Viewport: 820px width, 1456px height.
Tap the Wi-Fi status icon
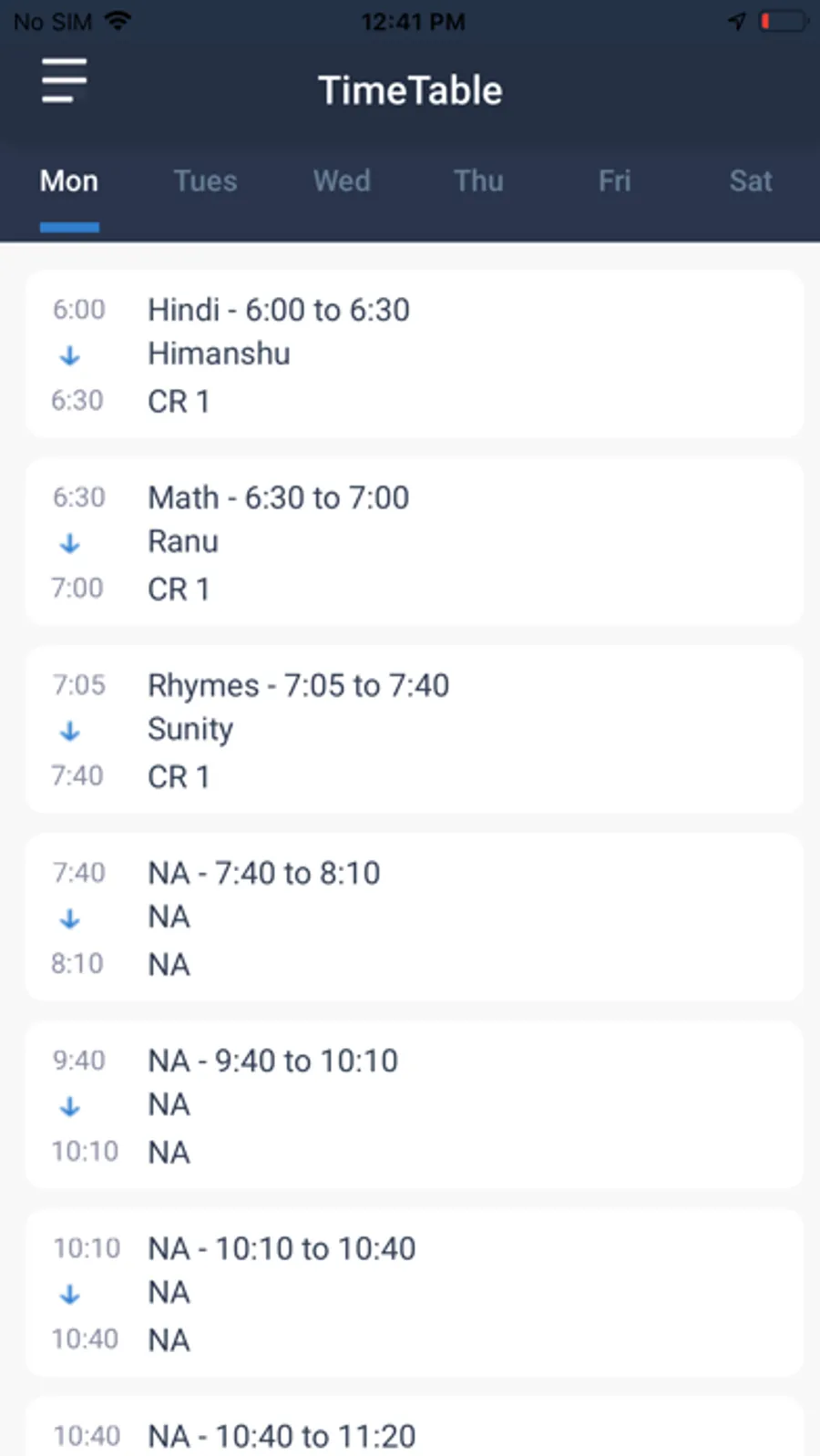tap(118, 21)
